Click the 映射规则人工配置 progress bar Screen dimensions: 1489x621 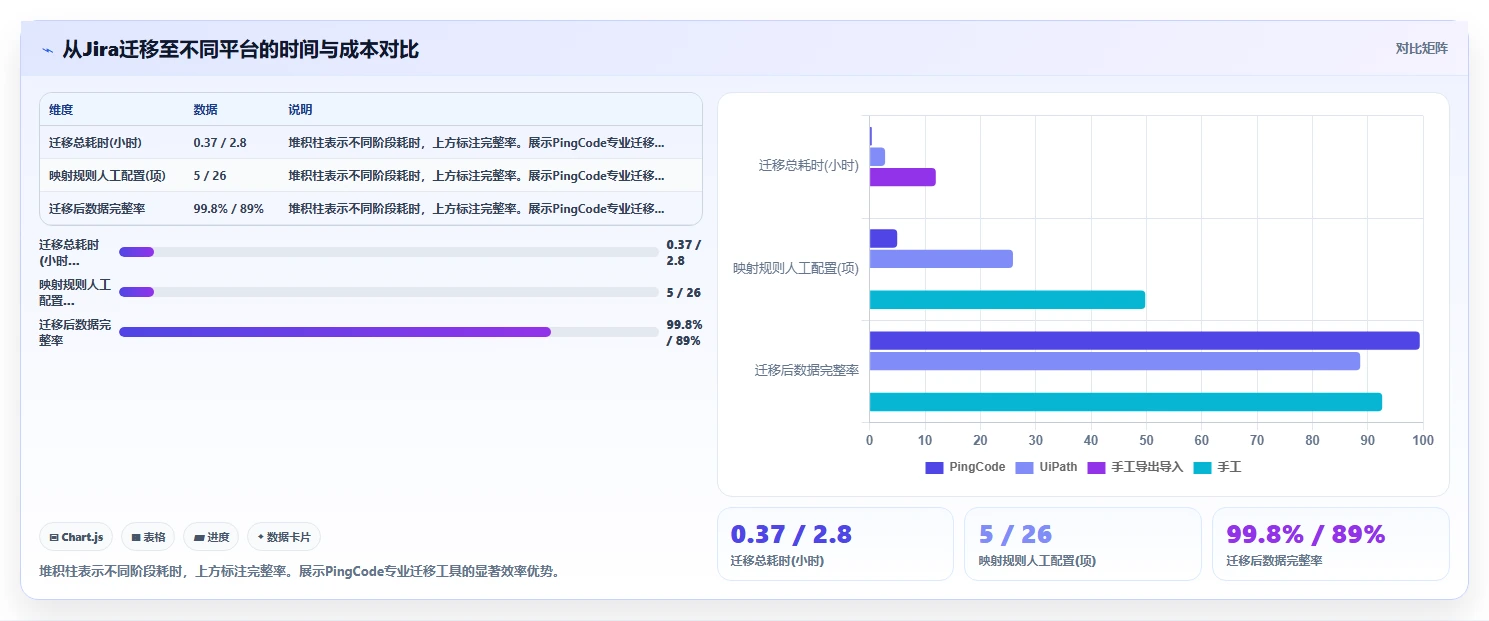tap(389, 292)
